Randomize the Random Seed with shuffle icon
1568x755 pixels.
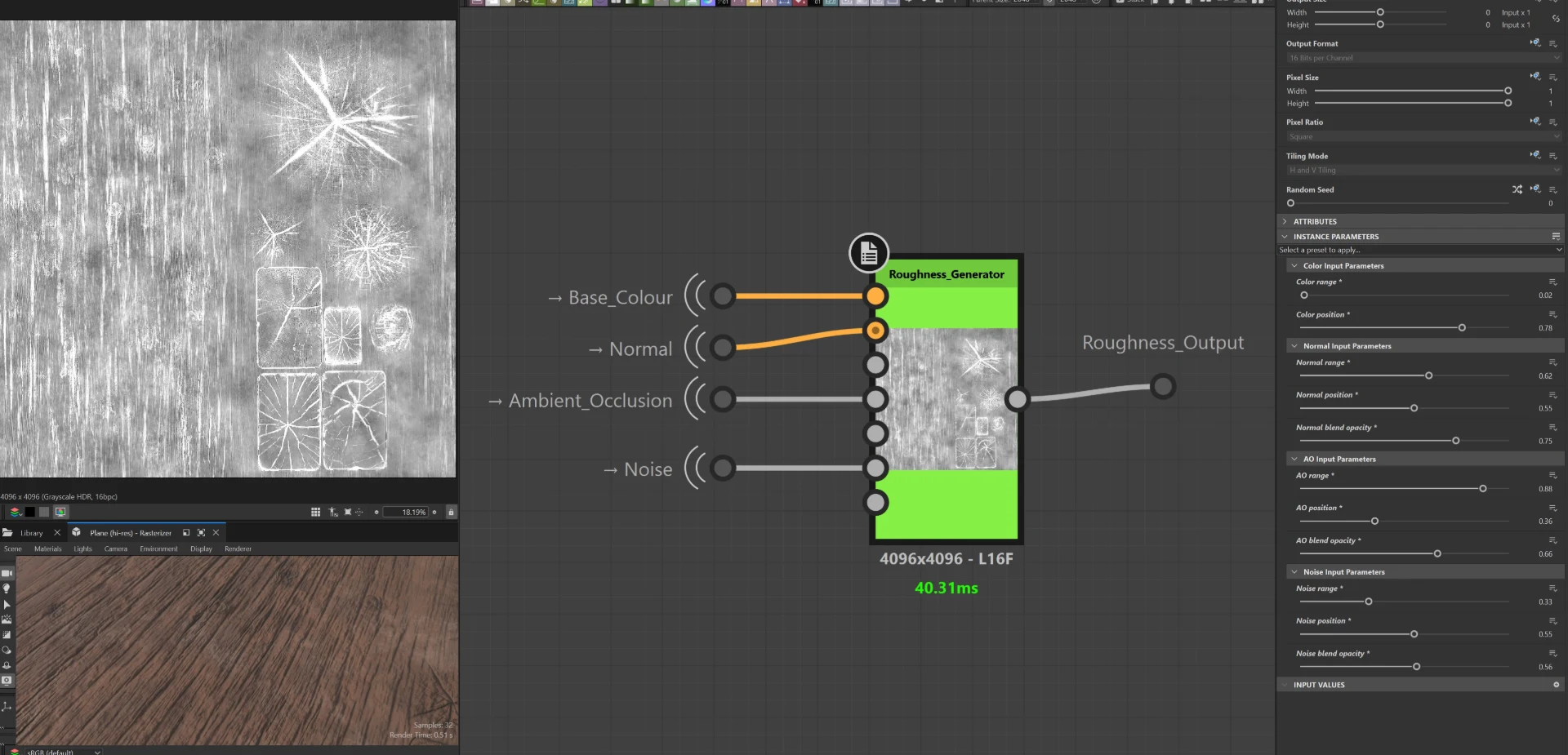point(1517,189)
